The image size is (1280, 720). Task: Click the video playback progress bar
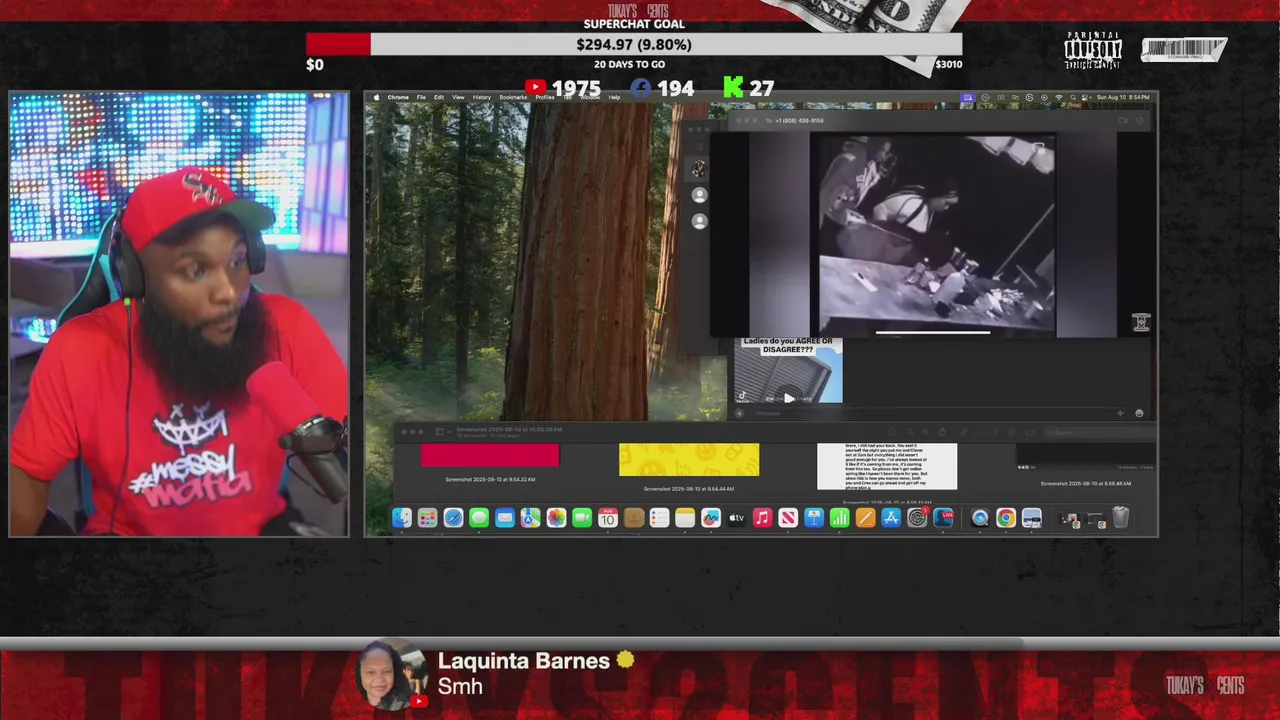[x=933, y=332]
